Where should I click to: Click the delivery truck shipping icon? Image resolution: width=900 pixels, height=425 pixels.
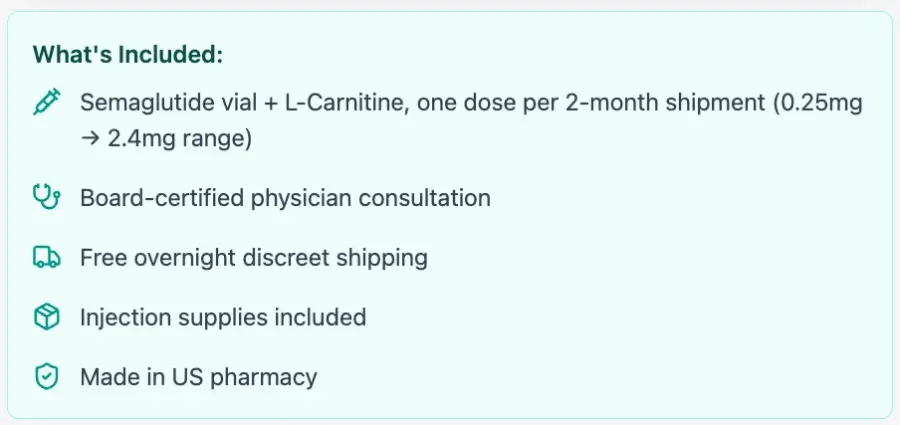[46, 257]
